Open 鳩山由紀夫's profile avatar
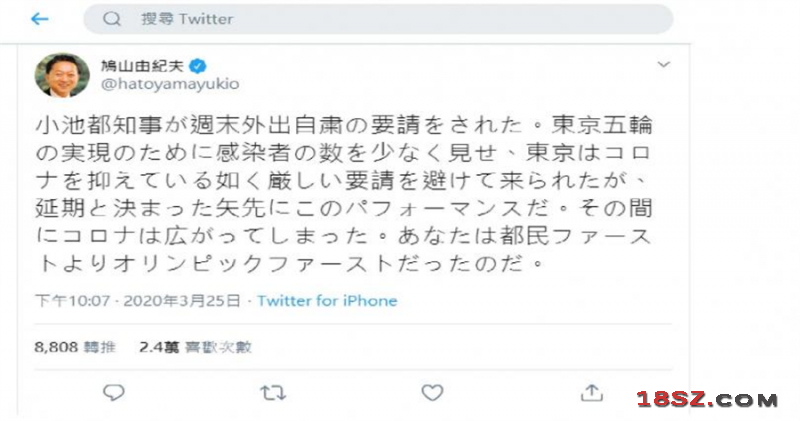The height and width of the screenshot is (421, 800). click(61, 75)
